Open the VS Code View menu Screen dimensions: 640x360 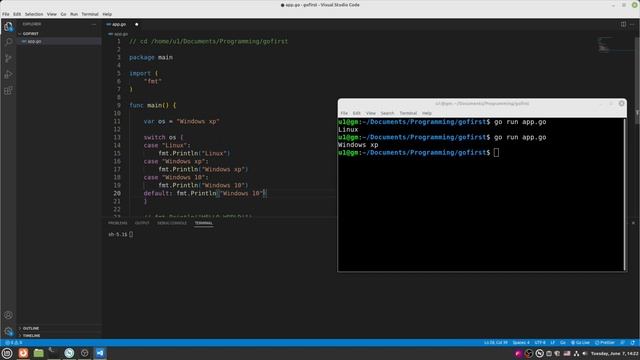point(51,14)
